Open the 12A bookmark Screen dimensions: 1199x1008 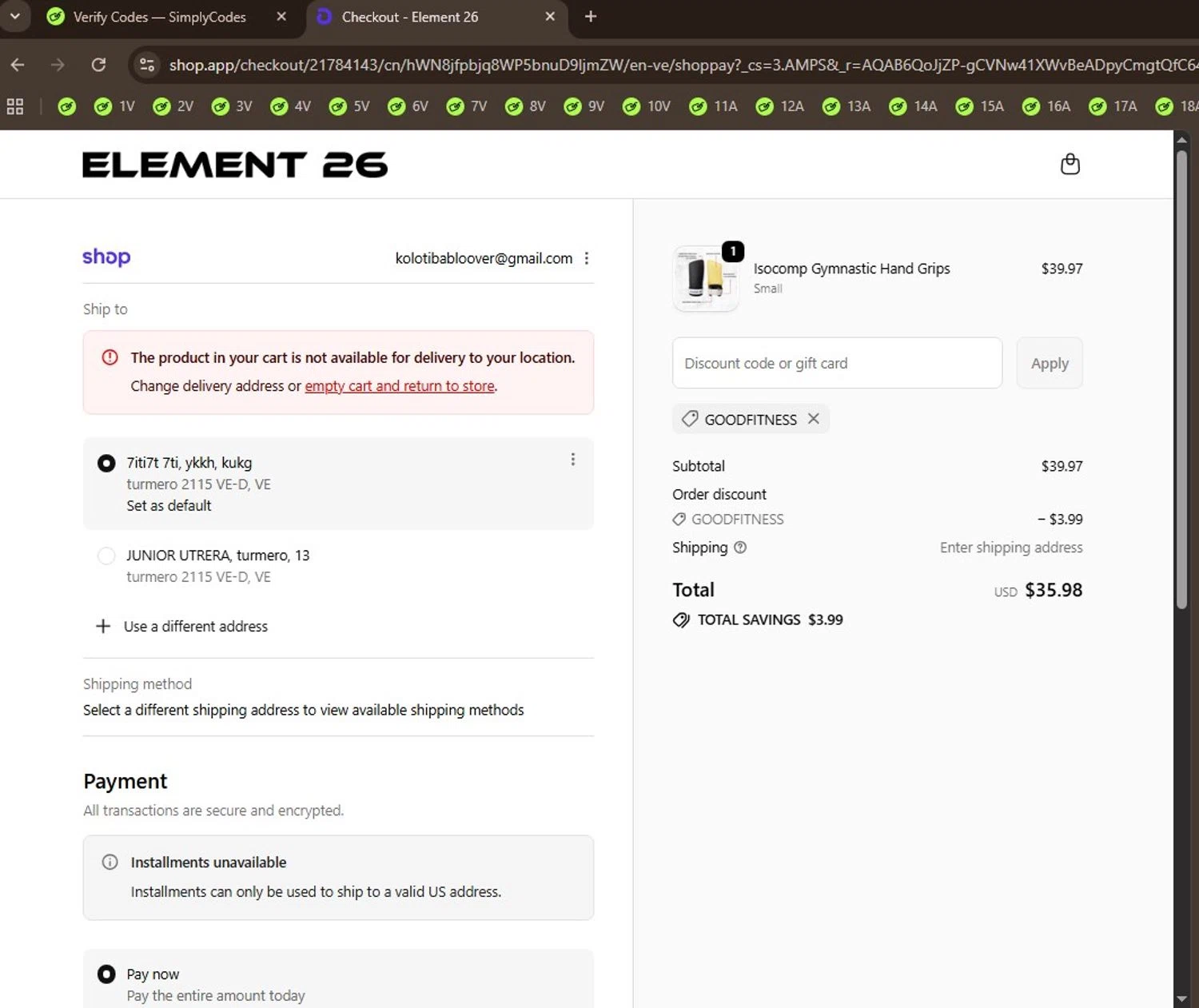coord(780,106)
